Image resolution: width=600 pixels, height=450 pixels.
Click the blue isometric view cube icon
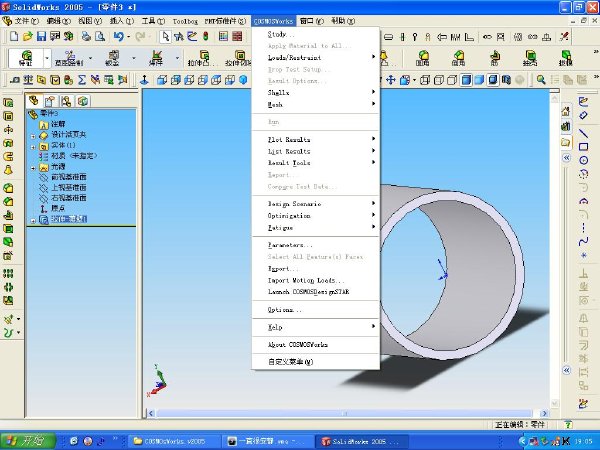tap(243, 80)
